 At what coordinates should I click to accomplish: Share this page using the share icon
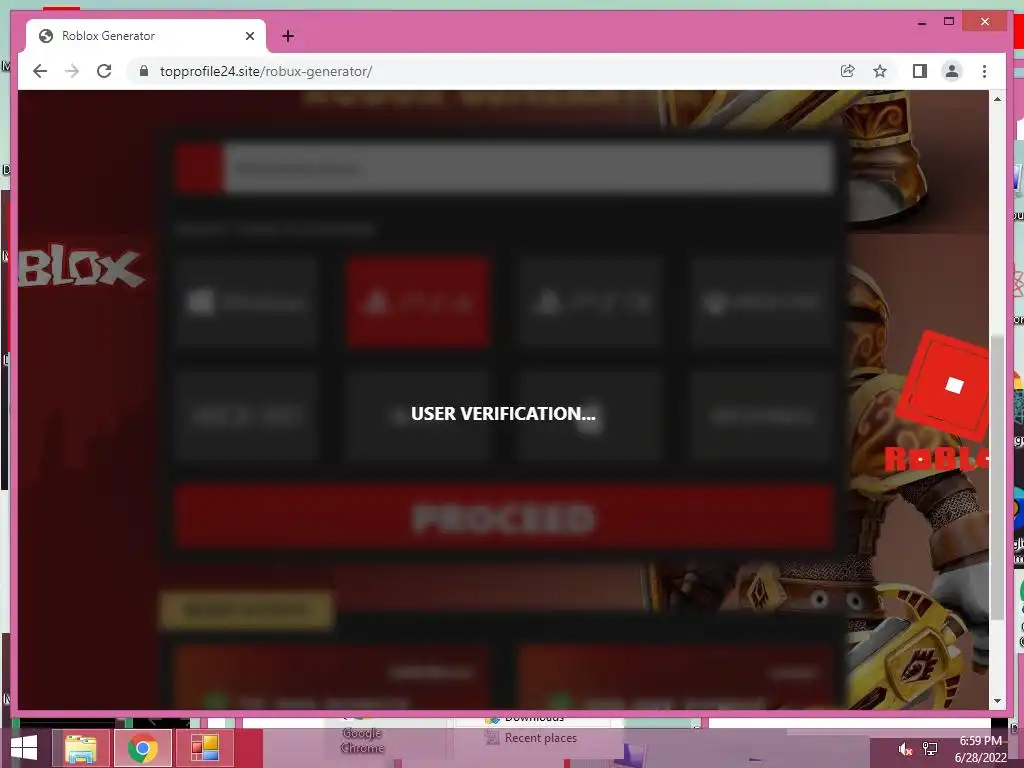coord(847,71)
